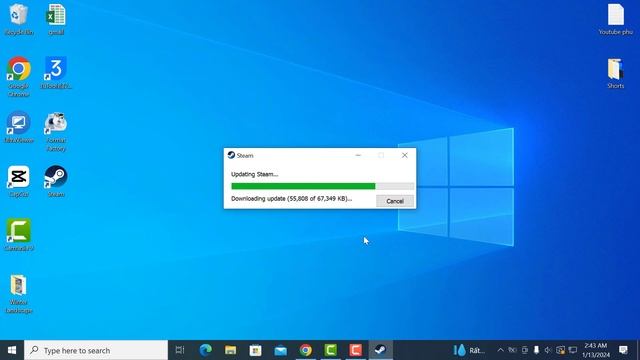Viewport: 640px width, 360px height.
Task: Open Task View from the taskbar
Action: [180, 350]
